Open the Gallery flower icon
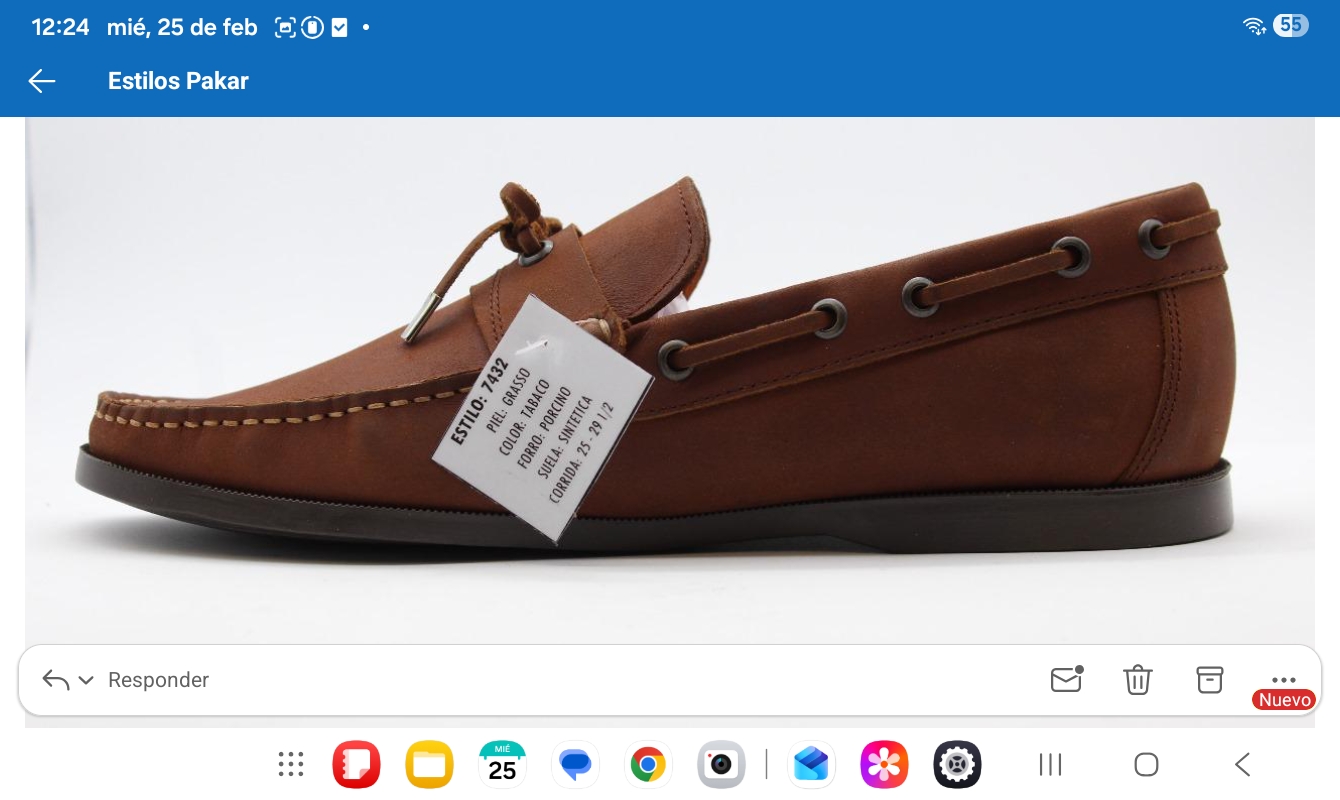The height and width of the screenshot is (800, 1340). tap(884, 765)
